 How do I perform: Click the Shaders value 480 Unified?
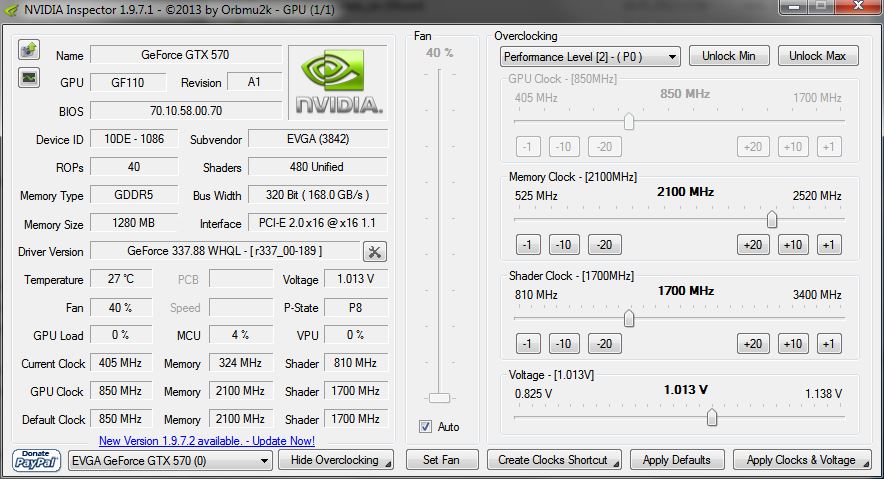pyautogui.click(x=317, y=167)
